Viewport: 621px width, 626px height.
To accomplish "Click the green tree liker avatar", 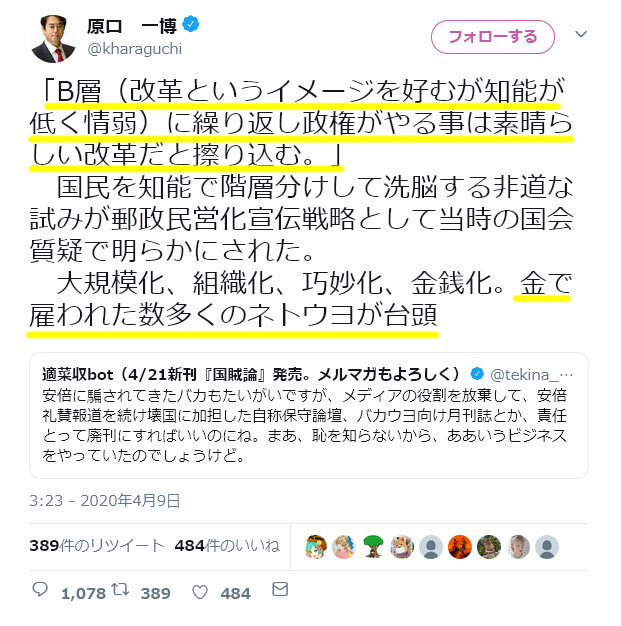I will [x=373, y=547].
